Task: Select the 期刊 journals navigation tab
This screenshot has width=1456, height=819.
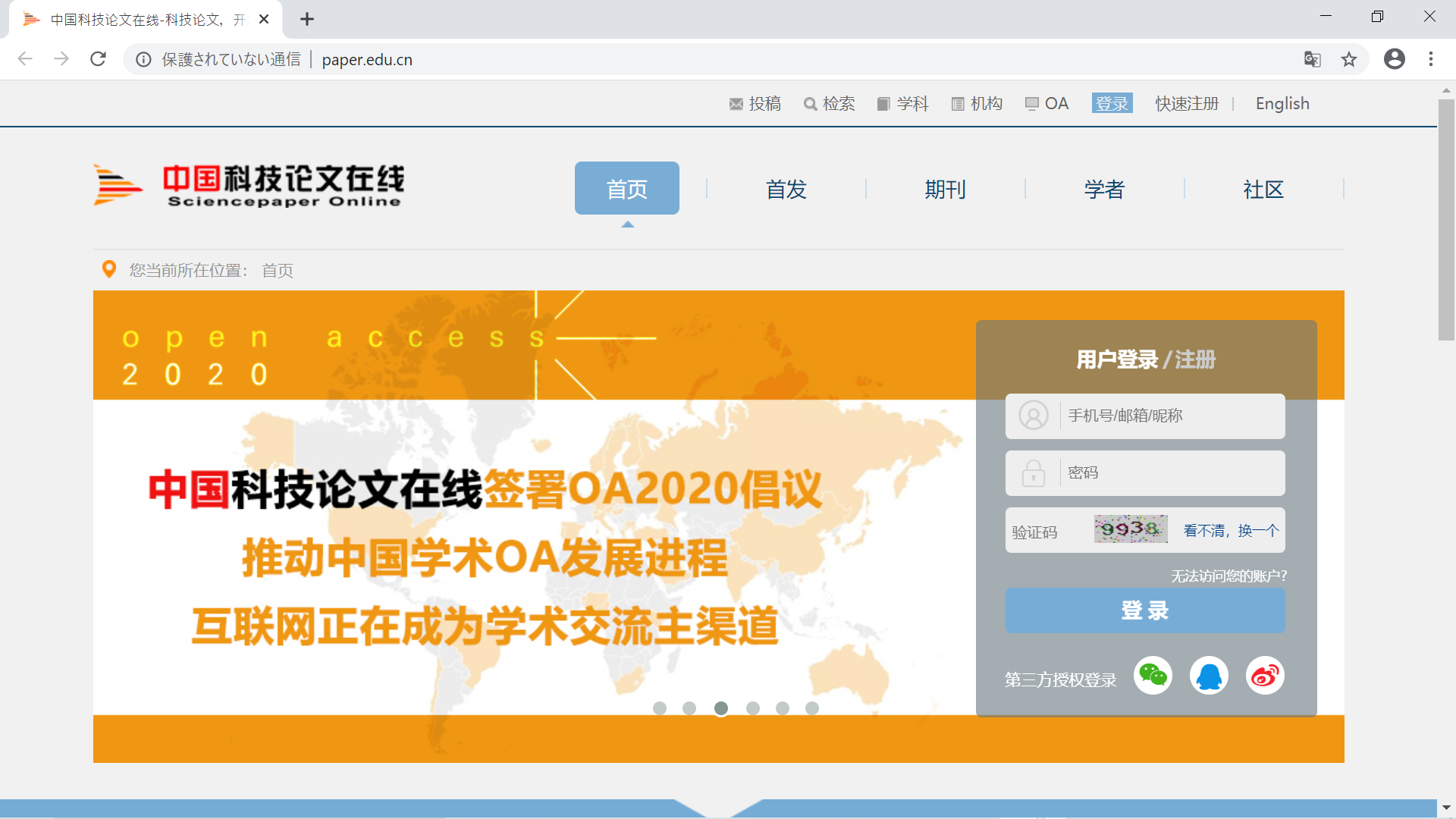Action: [946, 189]
